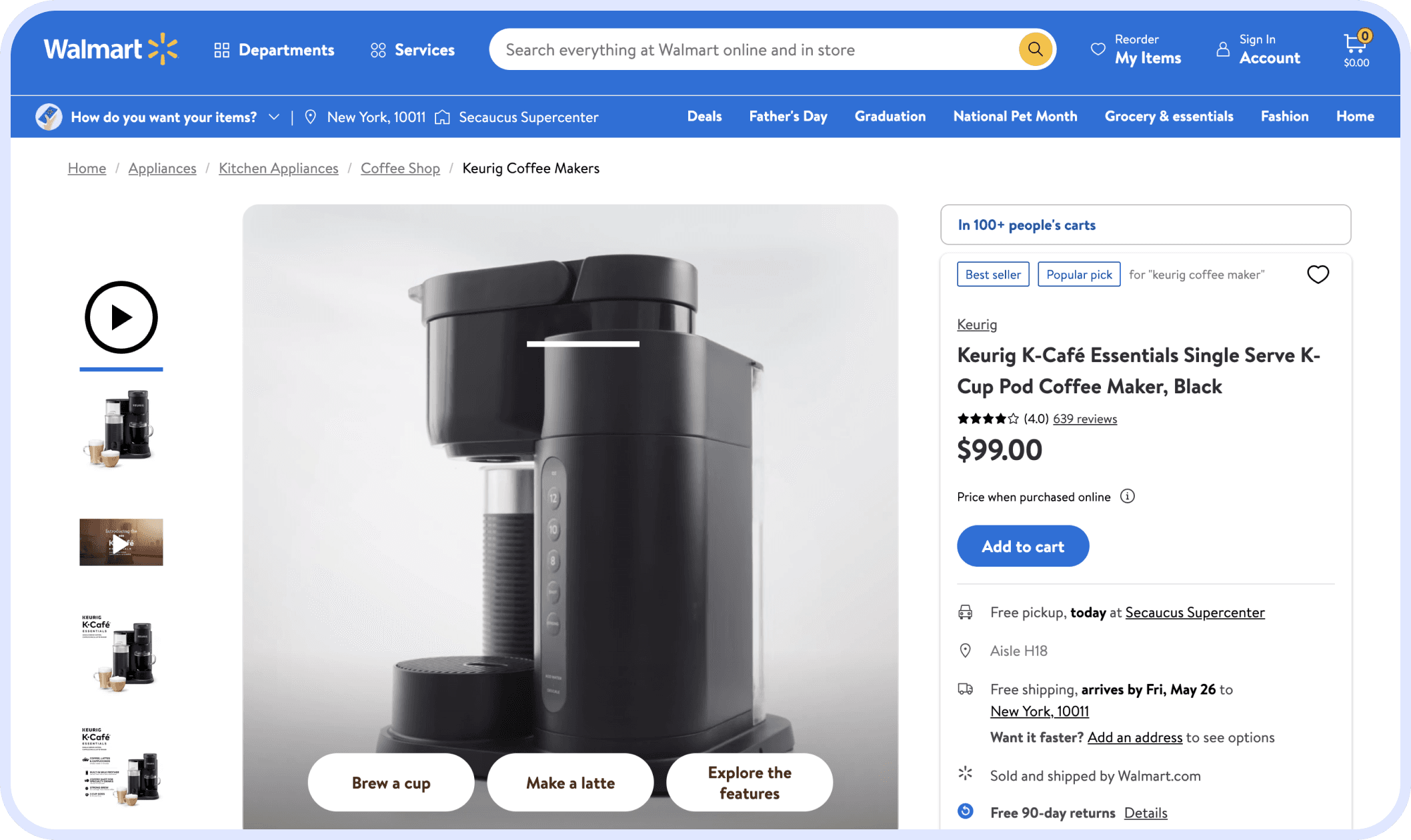Viewport: 1411px width, 840px height.
Task: Click the Walmart spark logo
Action: pyautogui.click(x=163, y=49)
